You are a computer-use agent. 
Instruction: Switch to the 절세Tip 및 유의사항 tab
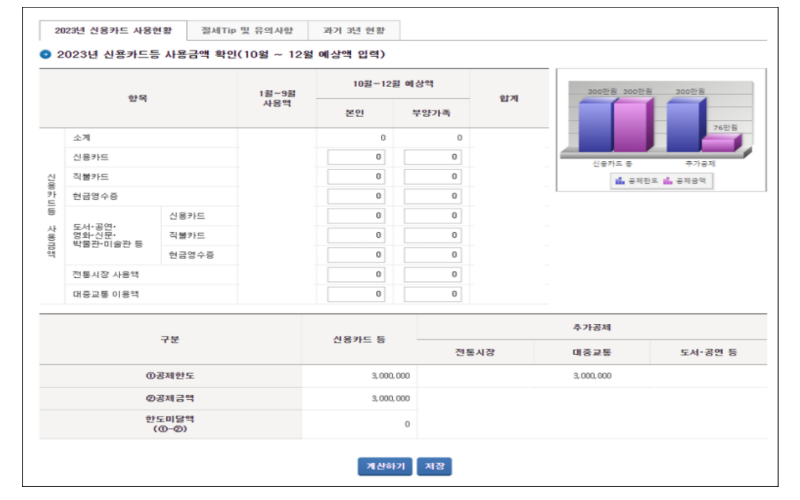click(x=247, y=31)
